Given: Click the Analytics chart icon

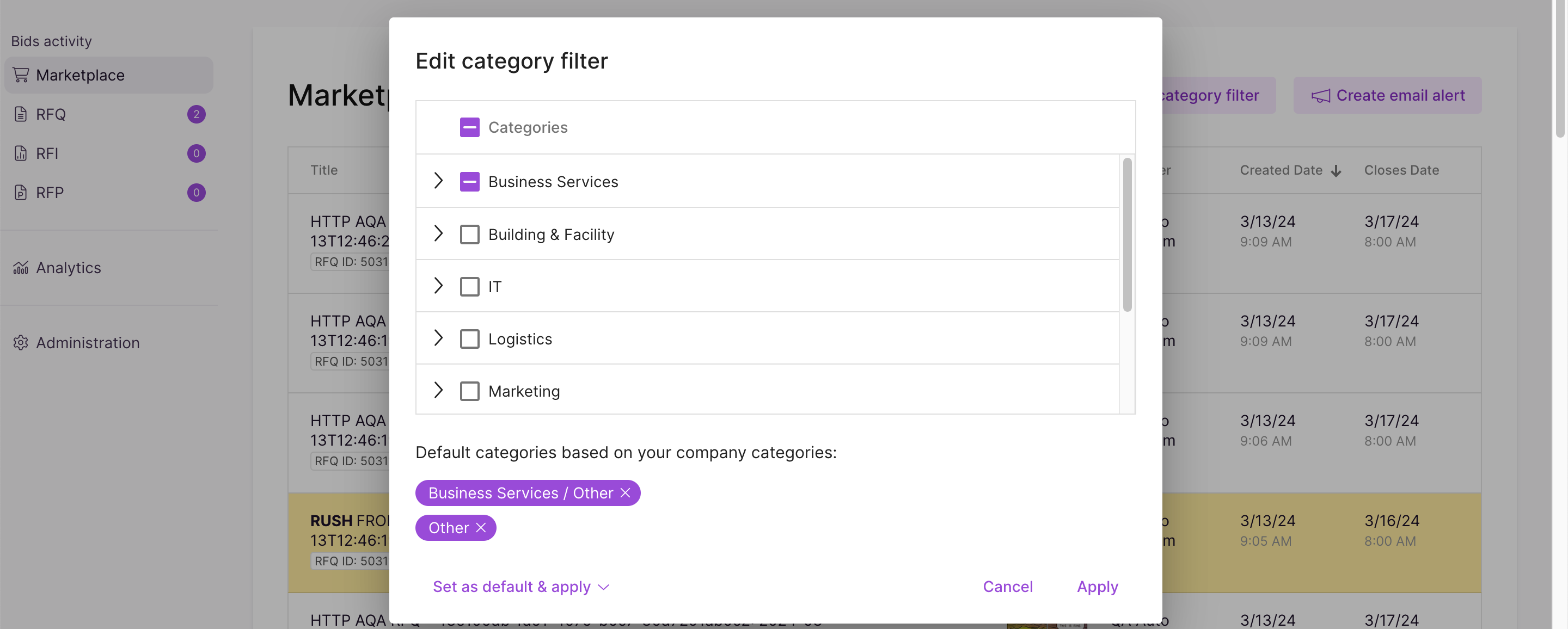Looking at the screenshot, I should pos(21,268).
